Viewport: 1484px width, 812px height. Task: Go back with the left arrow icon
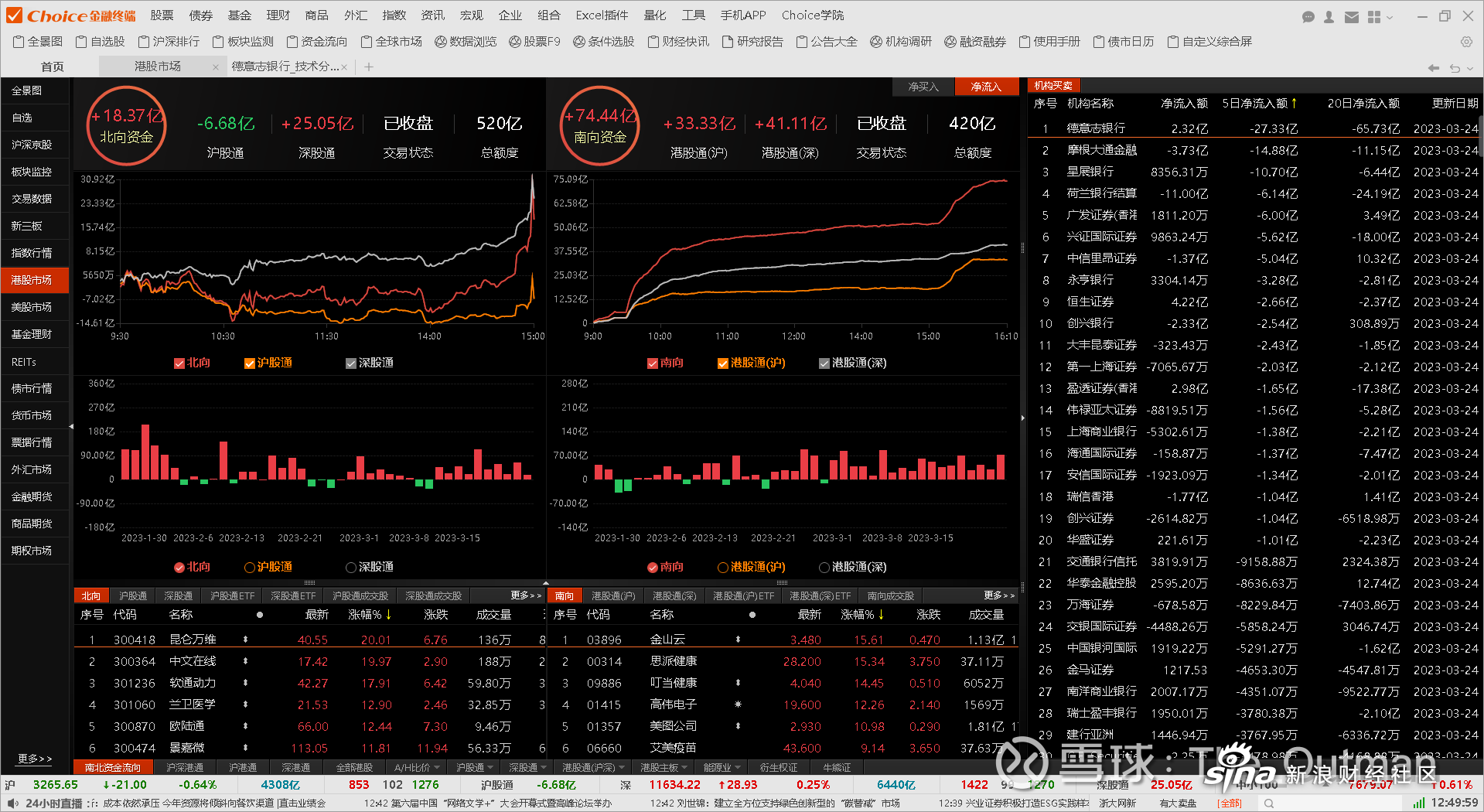tap(1433, 68)
